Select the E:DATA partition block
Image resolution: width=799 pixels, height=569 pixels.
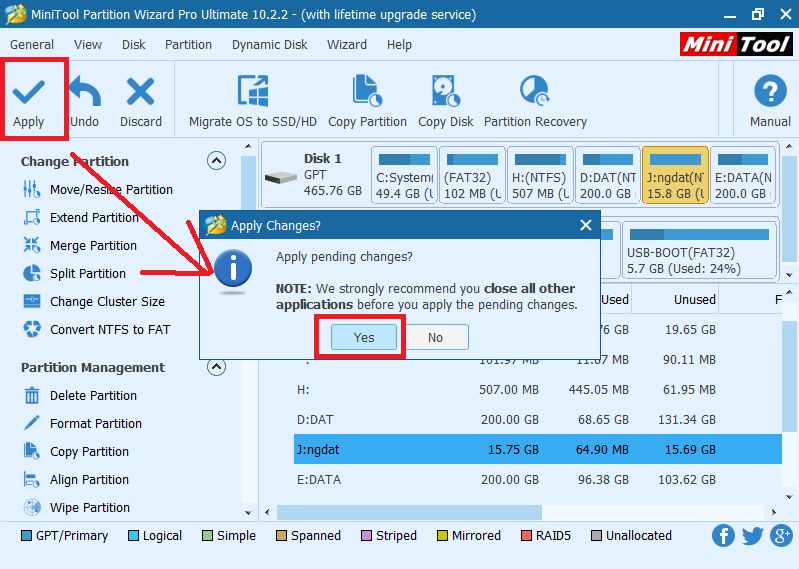(x=743, y=175)
